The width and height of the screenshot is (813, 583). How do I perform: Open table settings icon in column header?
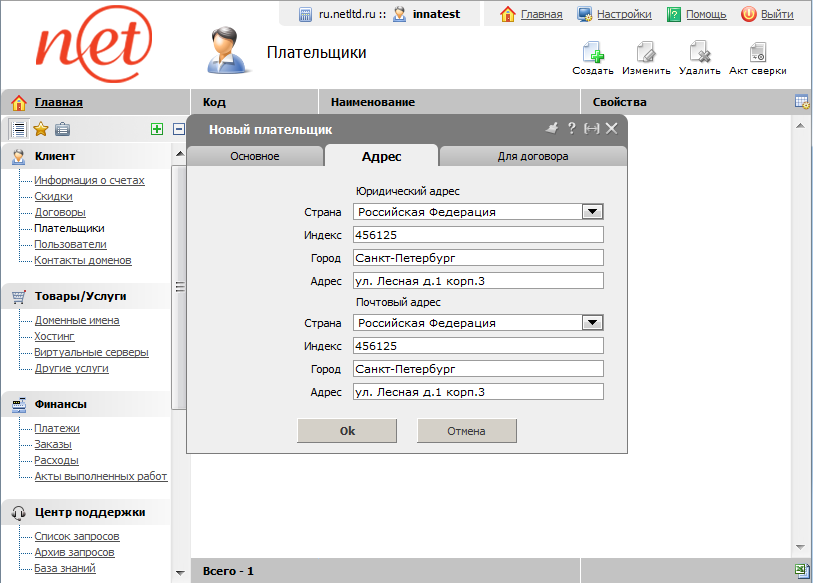(801, 101)
